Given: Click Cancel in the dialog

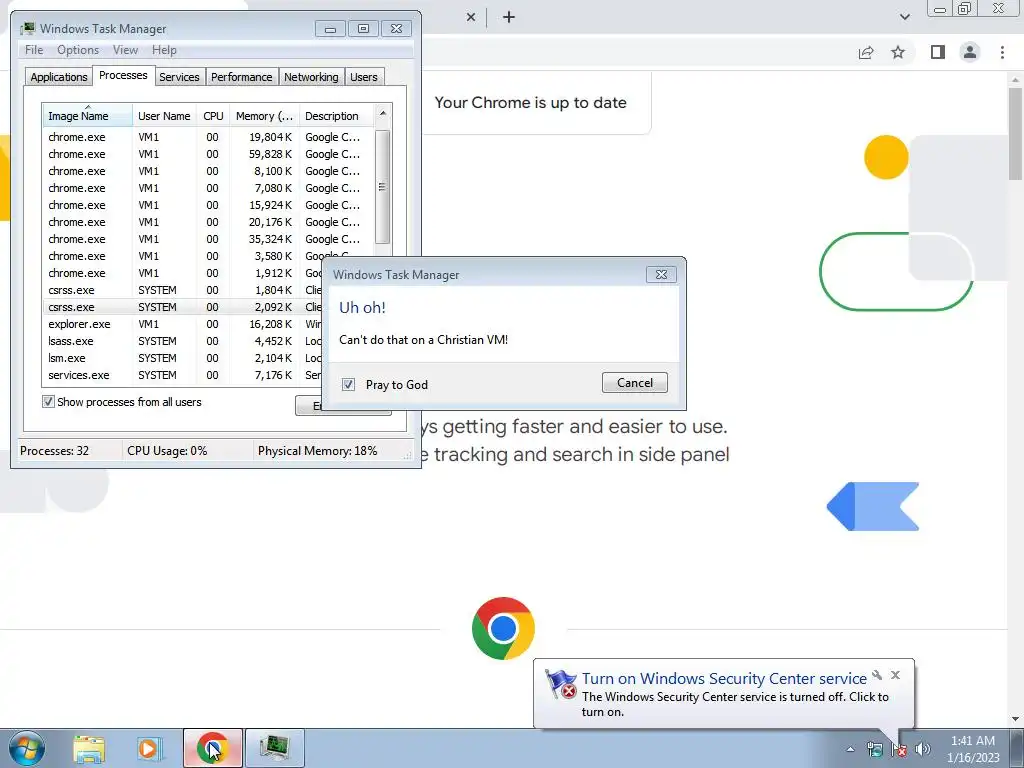Looking at the screenshot, I should pos(635,383).
